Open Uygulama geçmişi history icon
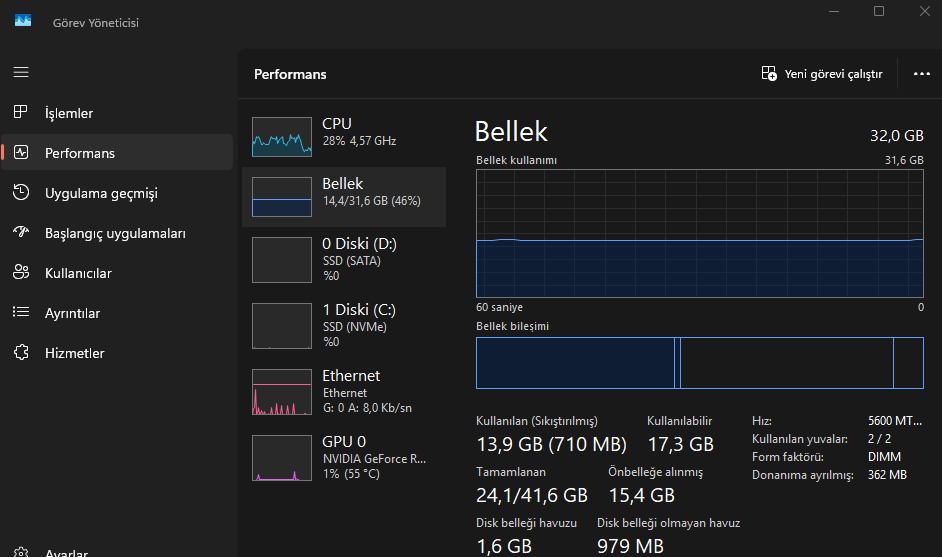Screen dimensions: 942x557 point(21,193)
